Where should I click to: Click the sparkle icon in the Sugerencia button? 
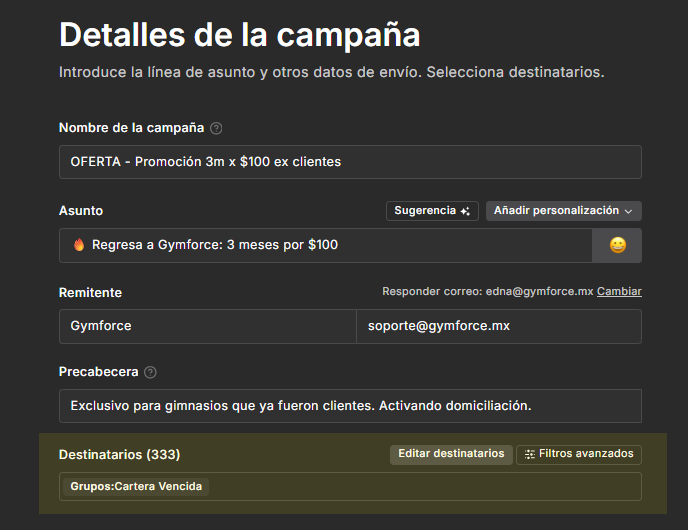click(x=465, y=211)
